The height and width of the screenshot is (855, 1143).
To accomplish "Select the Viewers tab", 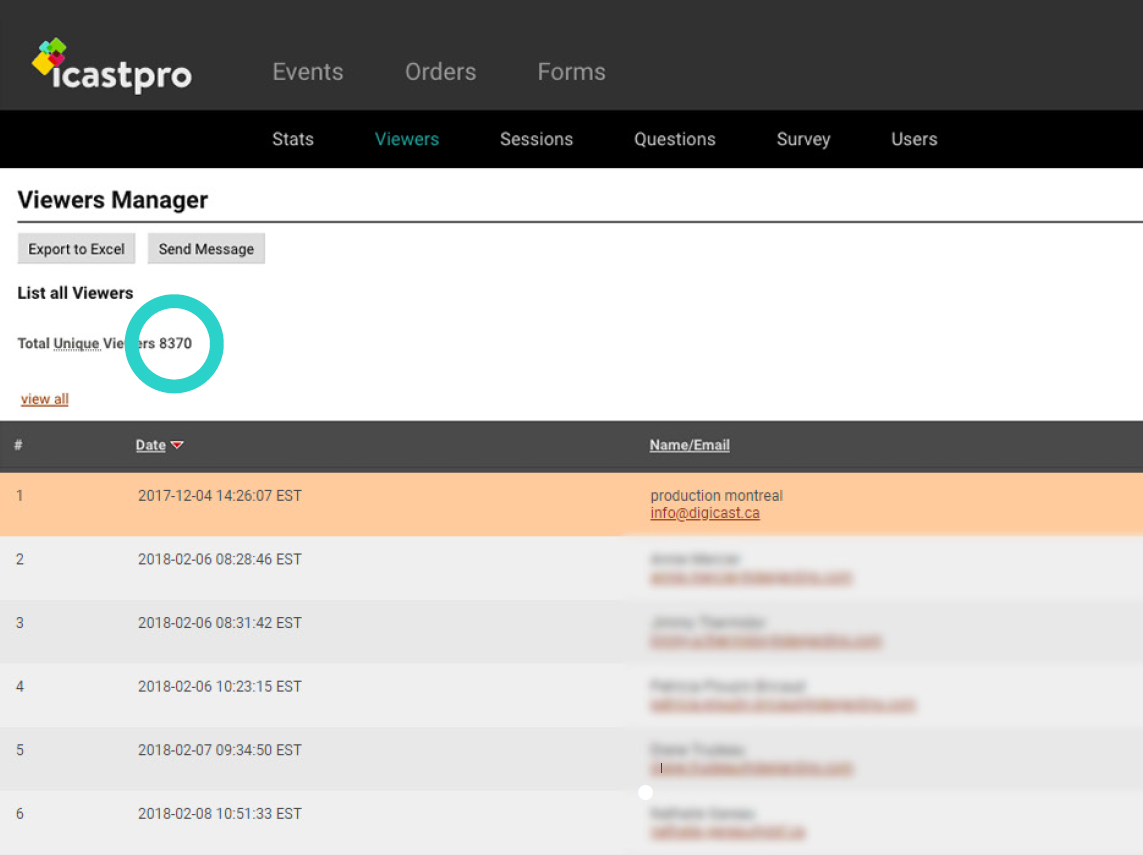I will pos(406,139).
